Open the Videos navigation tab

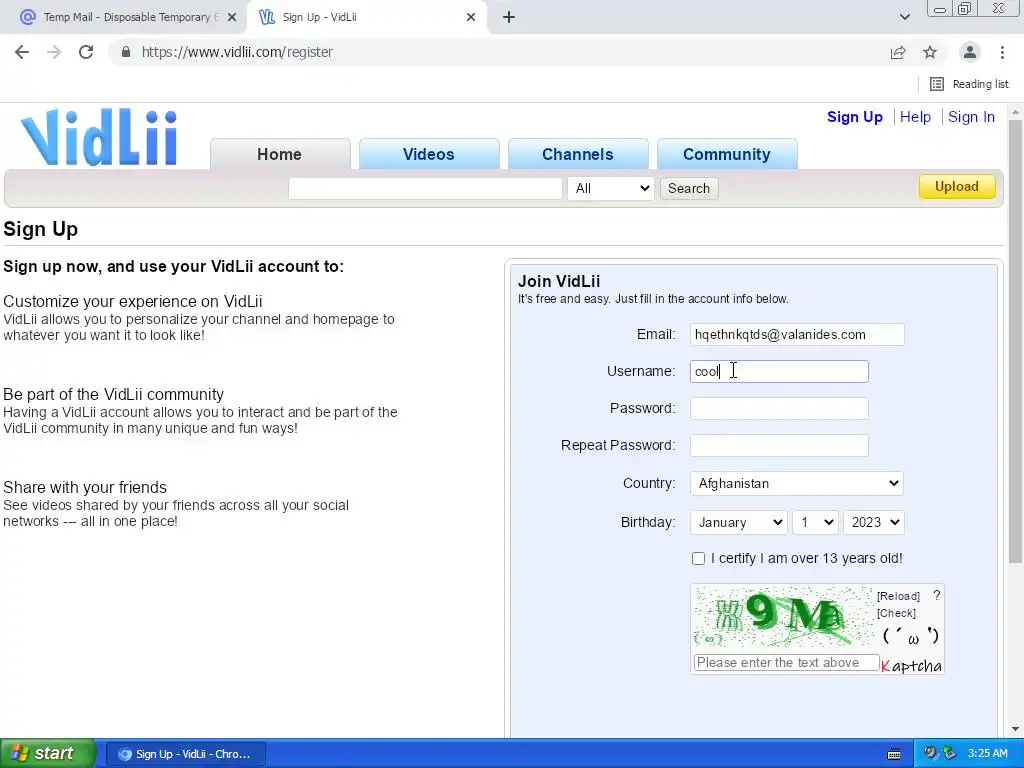428,154
